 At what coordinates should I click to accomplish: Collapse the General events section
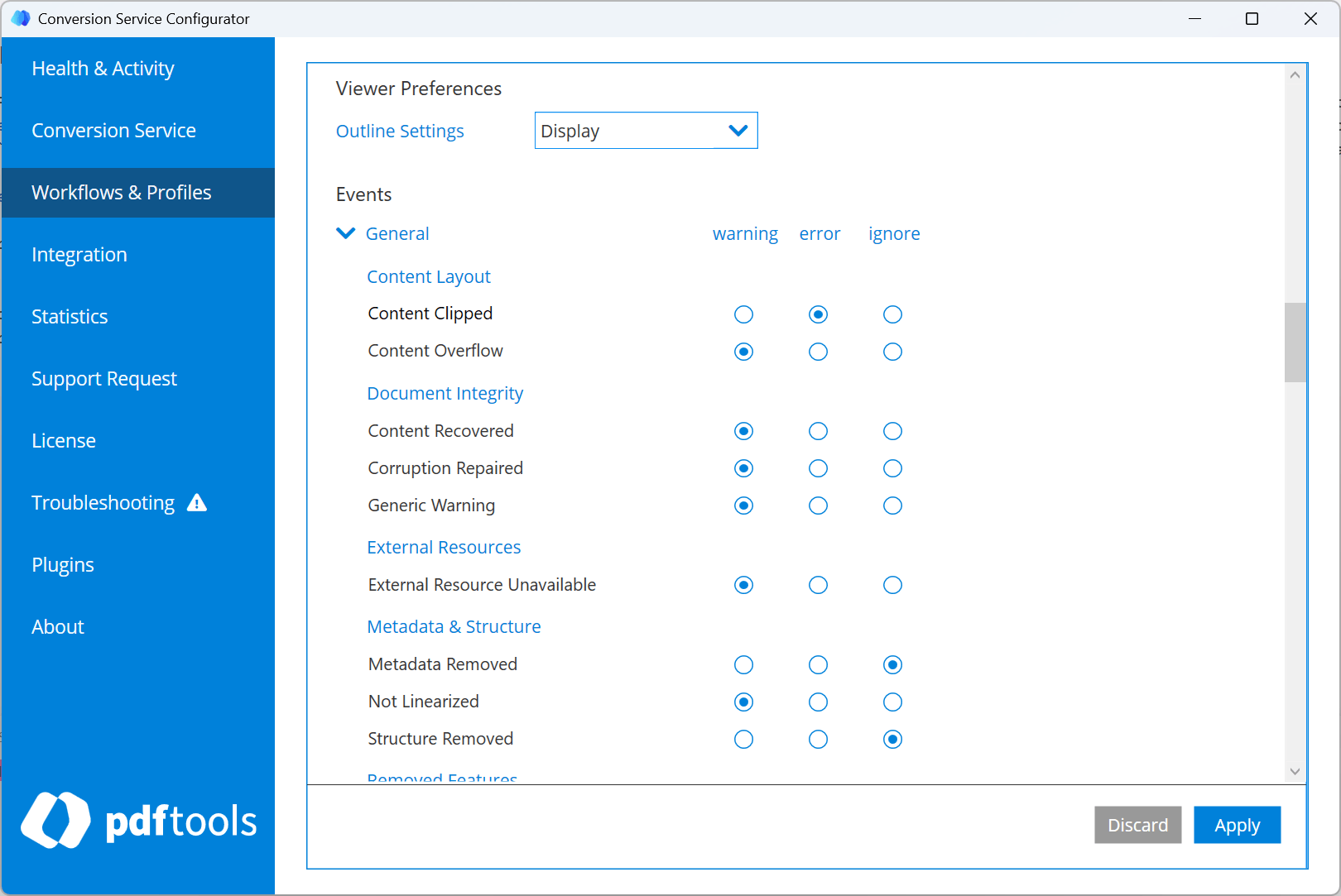coord(345,233)
